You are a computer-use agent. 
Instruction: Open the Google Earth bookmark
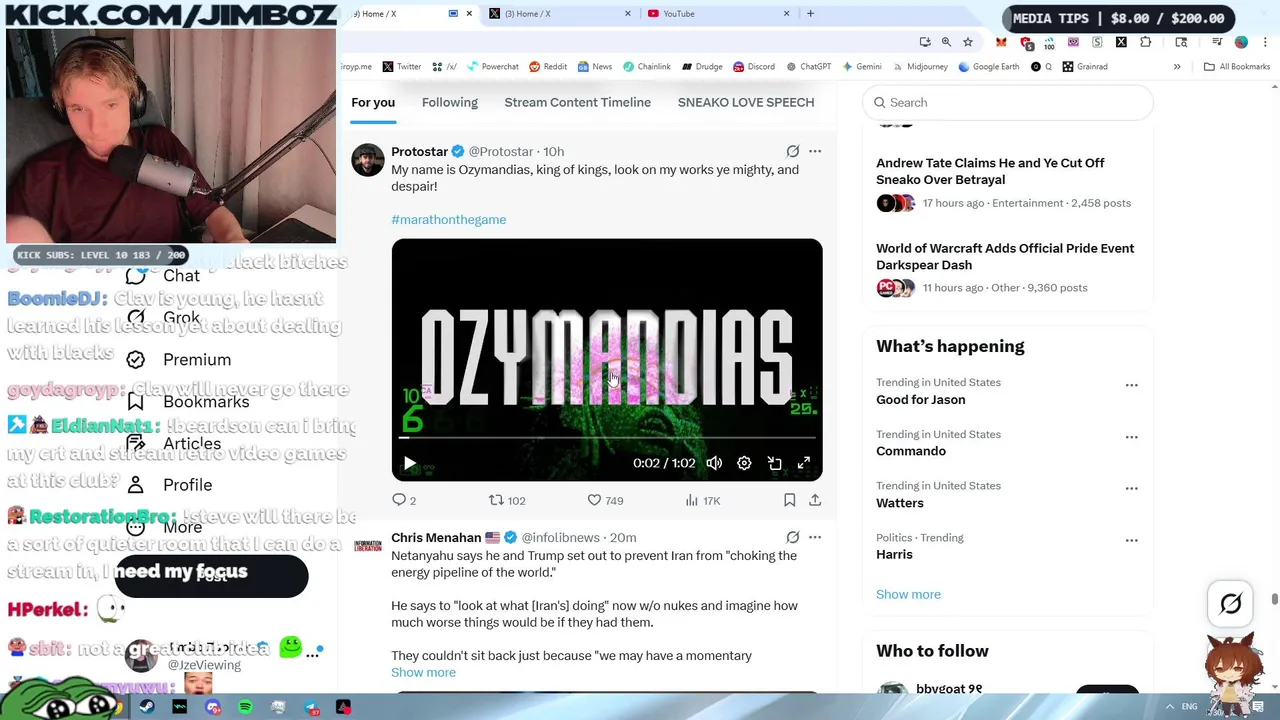(x=988, y=66)
